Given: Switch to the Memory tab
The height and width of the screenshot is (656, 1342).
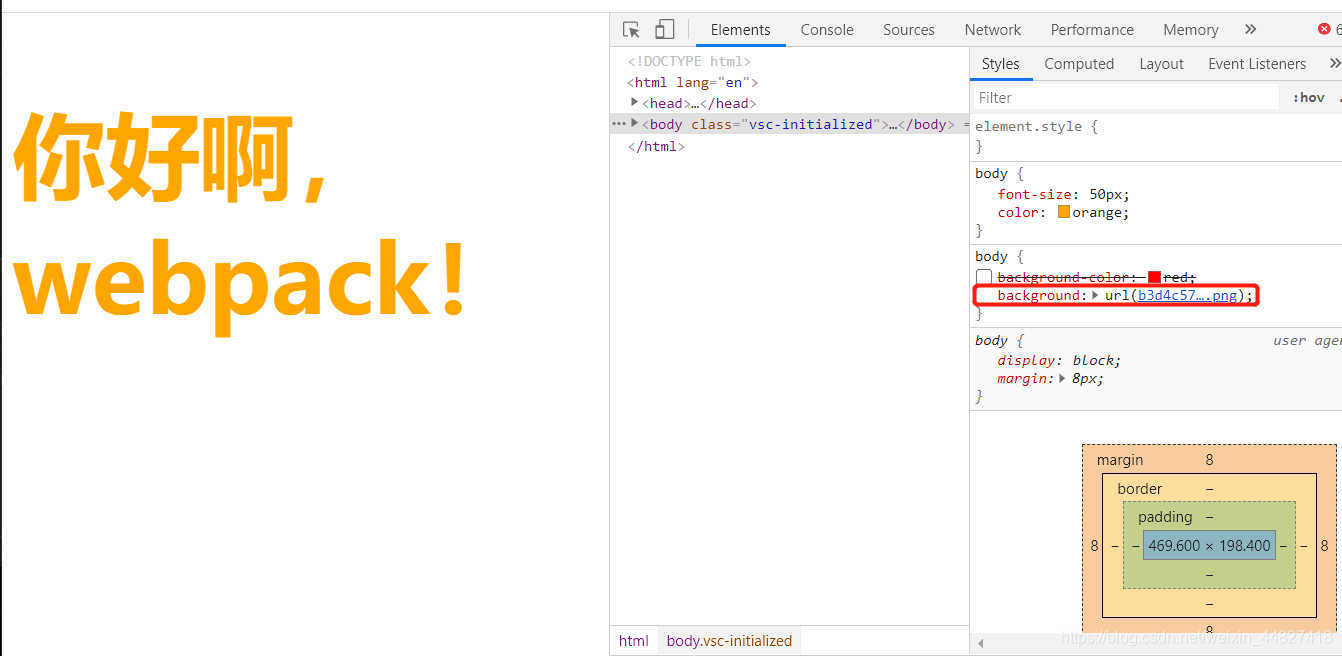Looking at the screenshot, I should click(x=1191, y=30).
